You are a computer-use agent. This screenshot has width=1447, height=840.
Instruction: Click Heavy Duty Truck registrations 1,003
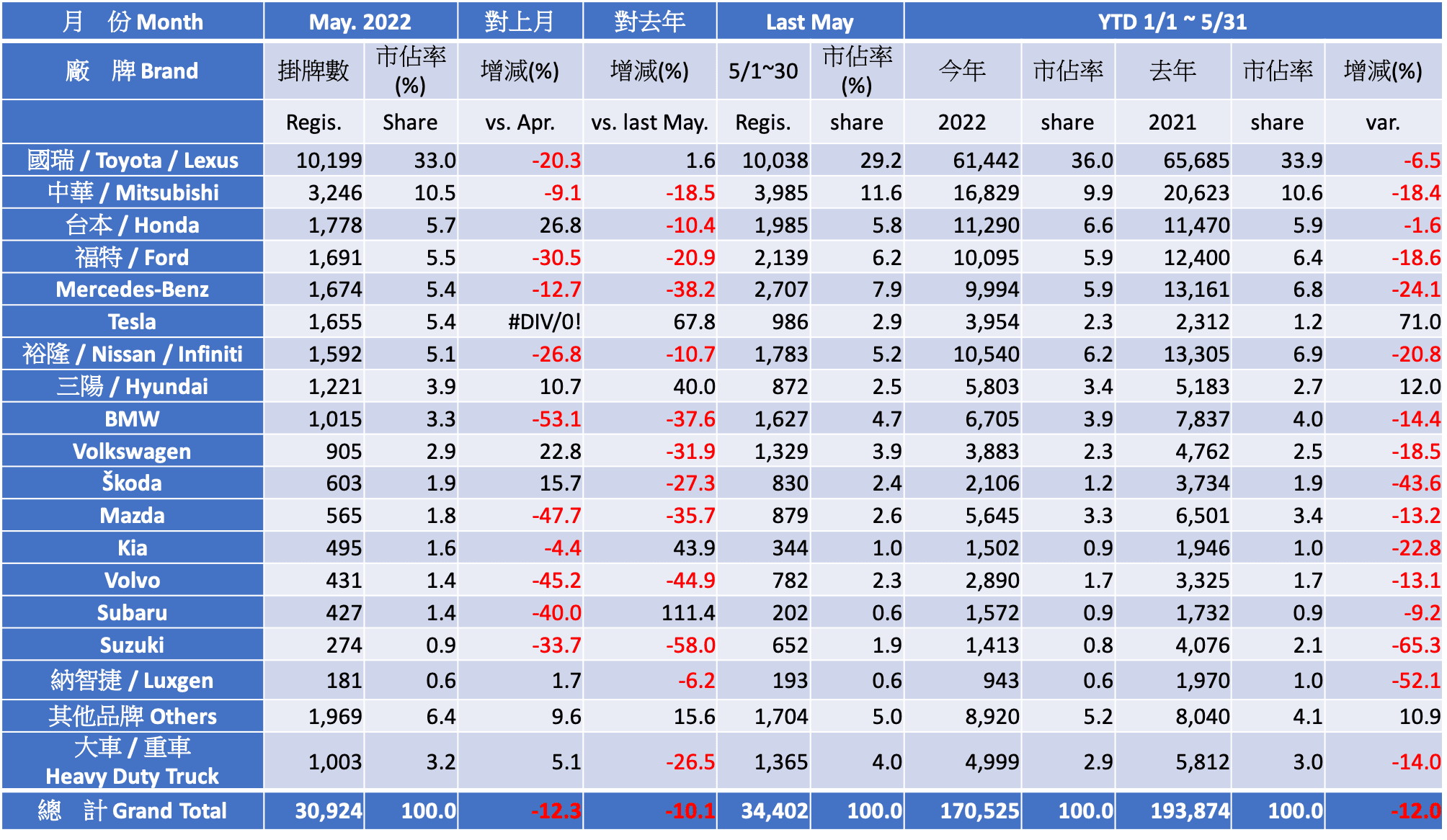314,761
